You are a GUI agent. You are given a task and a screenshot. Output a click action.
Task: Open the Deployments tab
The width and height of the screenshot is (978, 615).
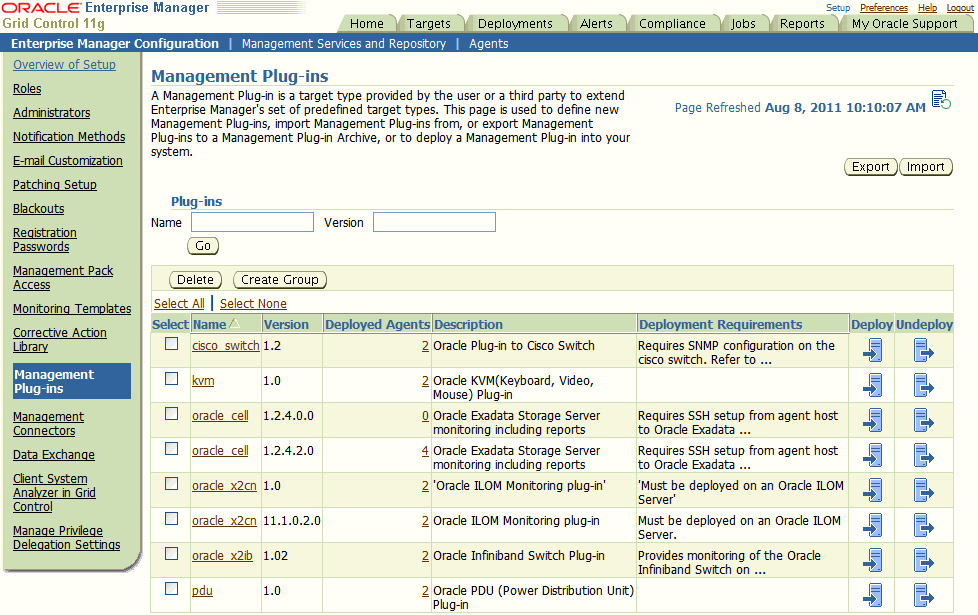coord(515,24)
